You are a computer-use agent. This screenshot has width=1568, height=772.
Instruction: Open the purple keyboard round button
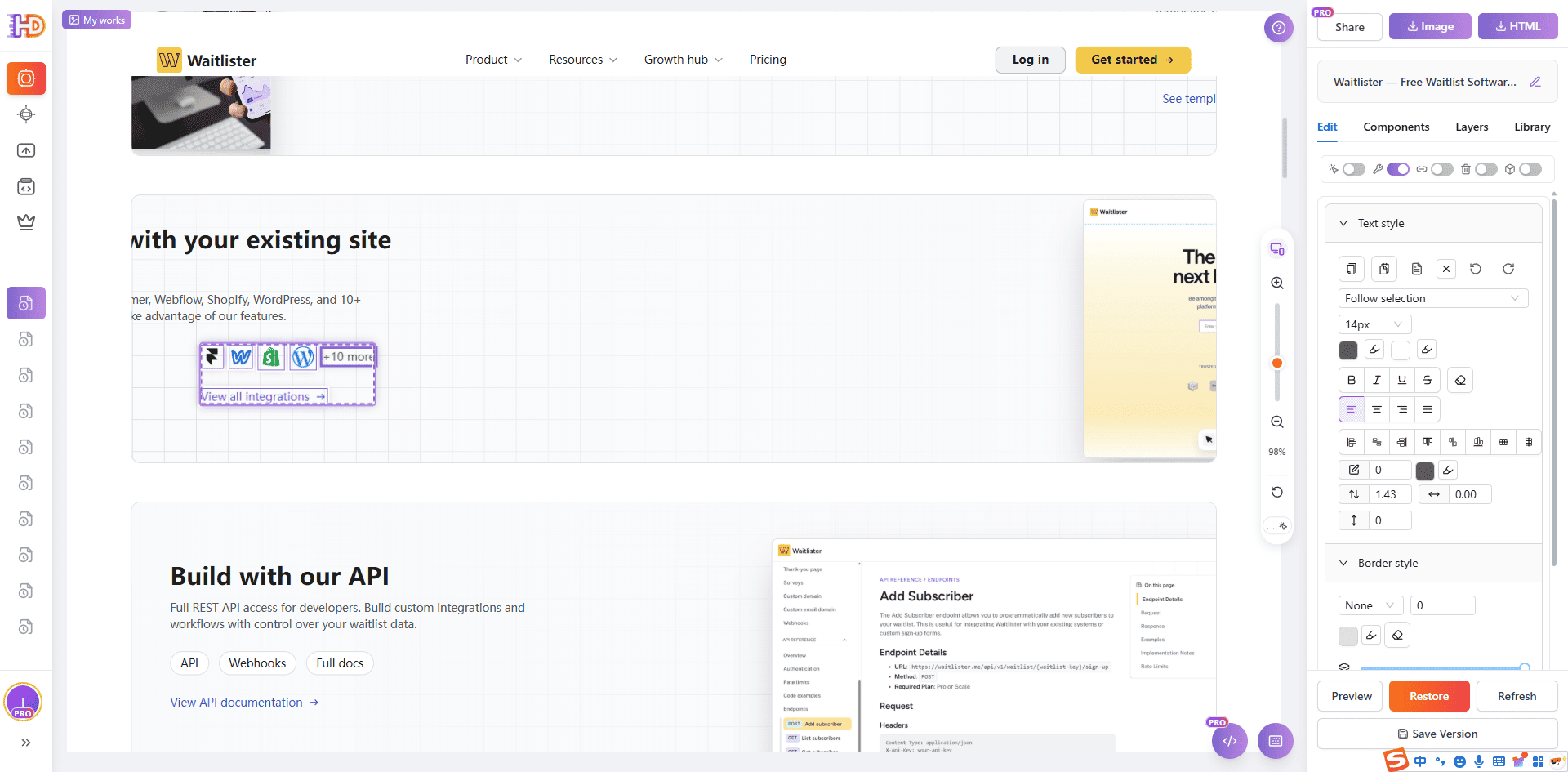click(x=1276, y=741)
